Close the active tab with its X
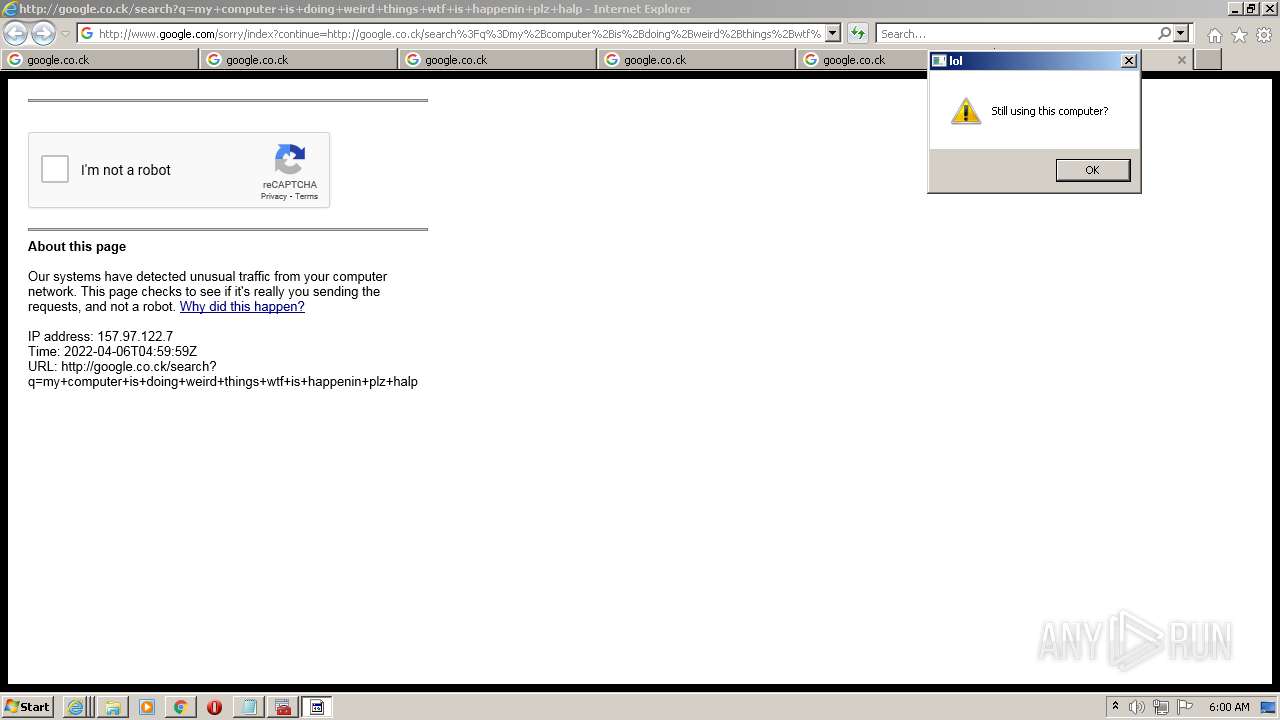 pyautogui.click(x=1181, y=60)
